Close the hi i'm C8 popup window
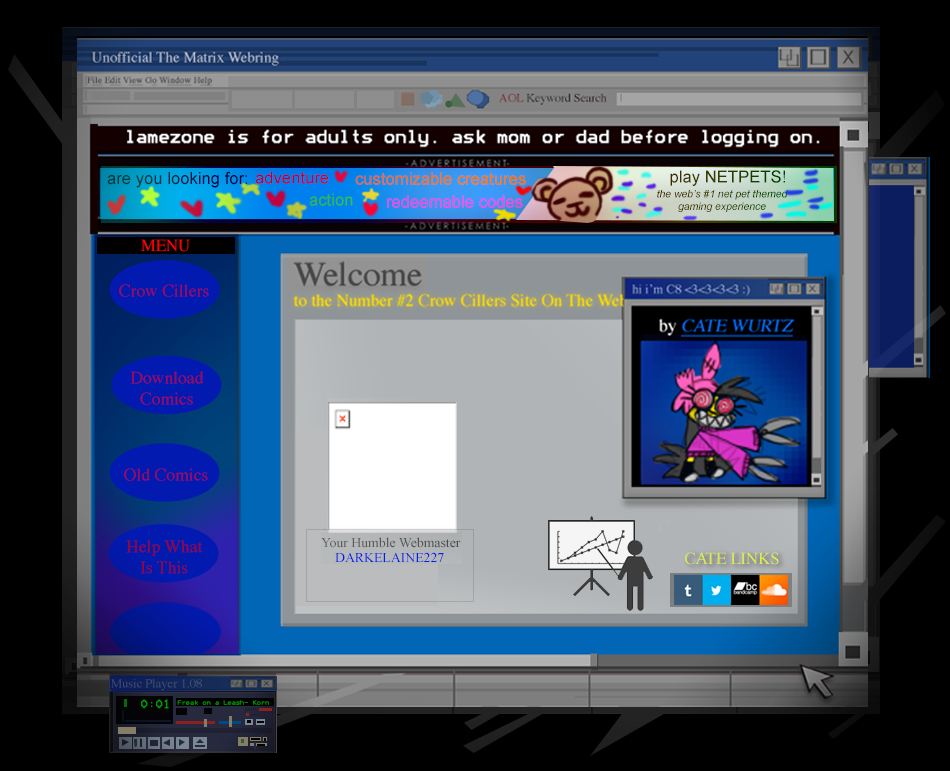 (x=812, y=289)
